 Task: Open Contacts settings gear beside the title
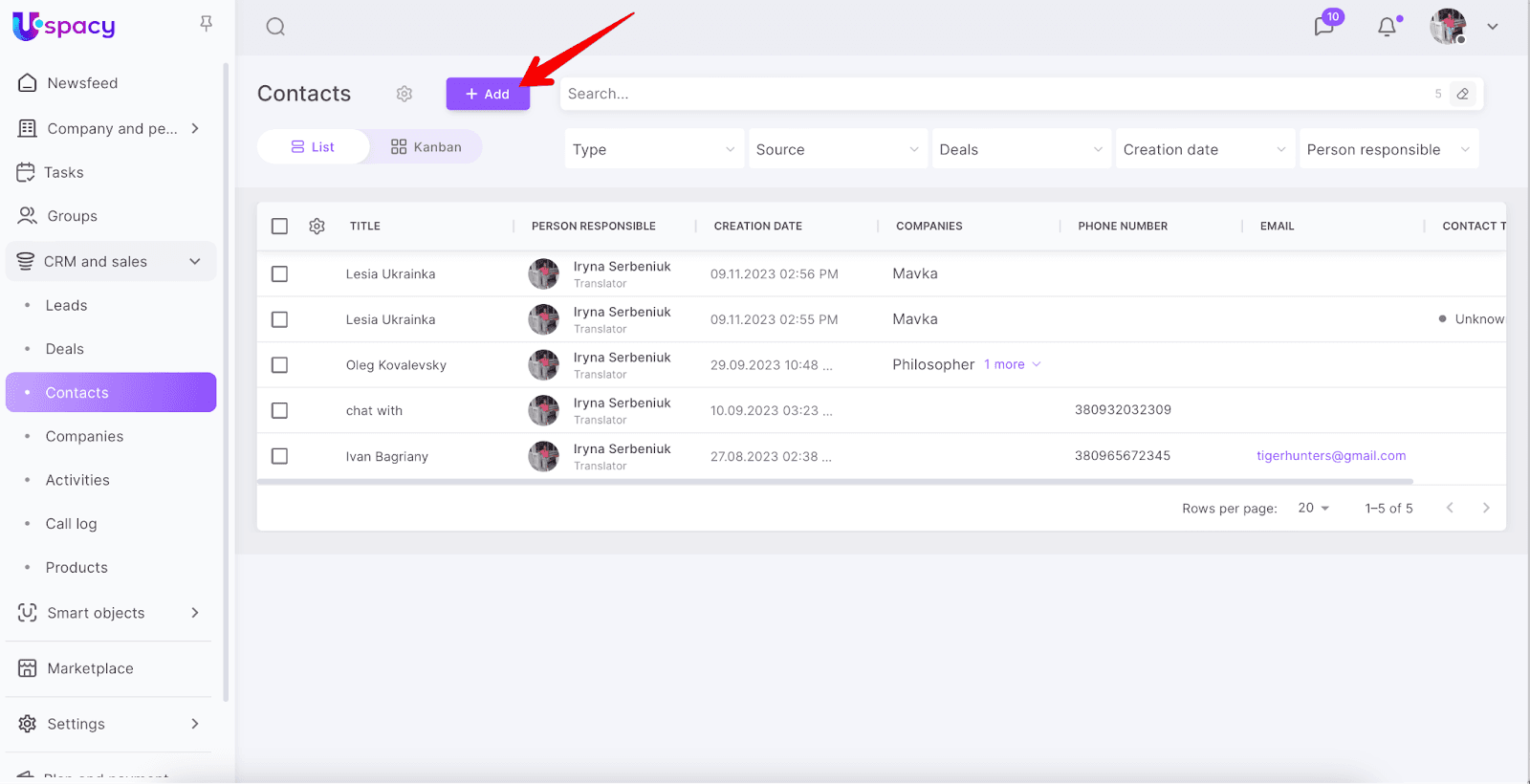click(404, 94)
